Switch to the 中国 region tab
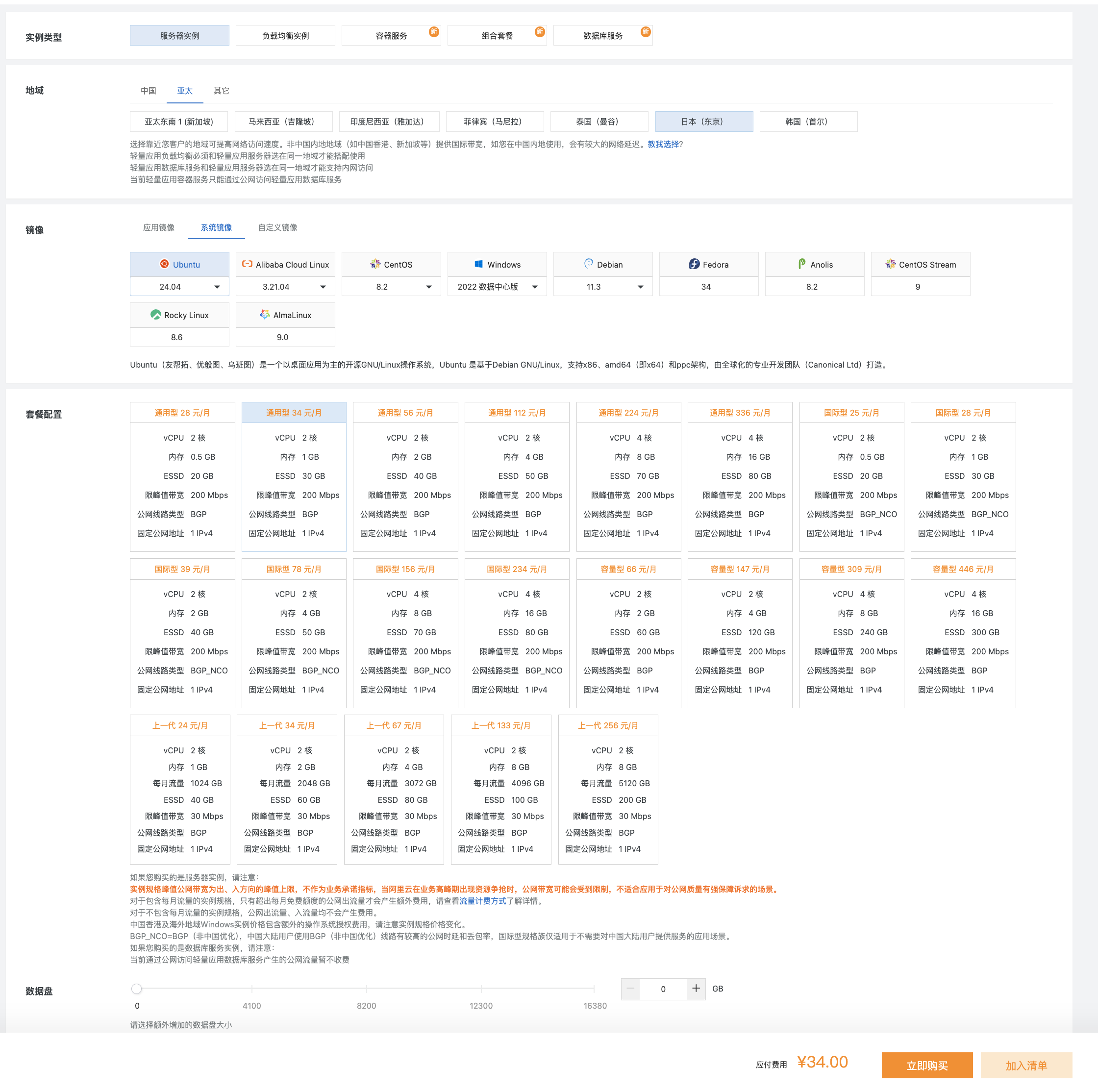The width and height of the screenshot is (1098, 1092). [149, 90]
